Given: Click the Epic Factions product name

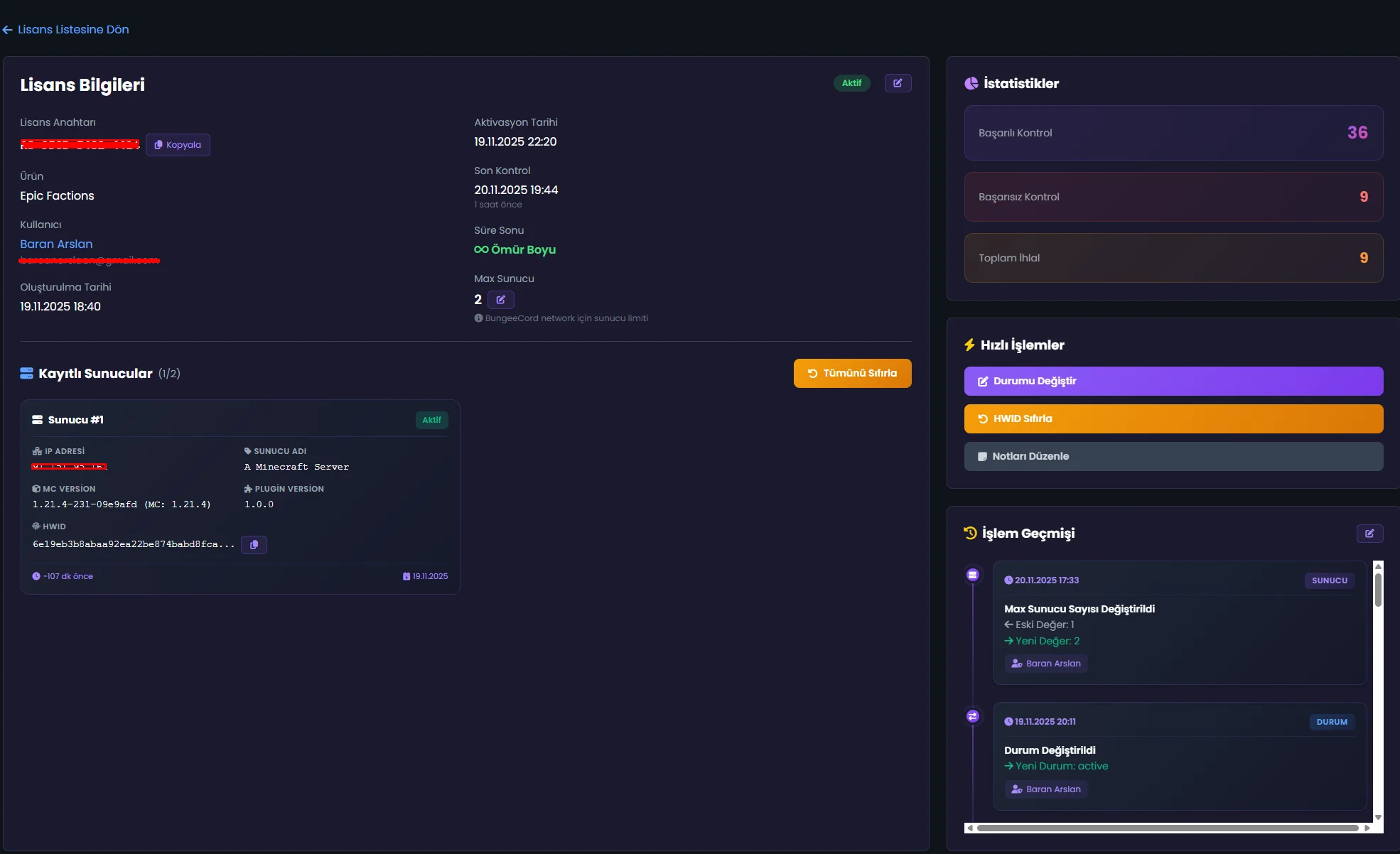Looking at the screenshot, I should pos(57,195).
